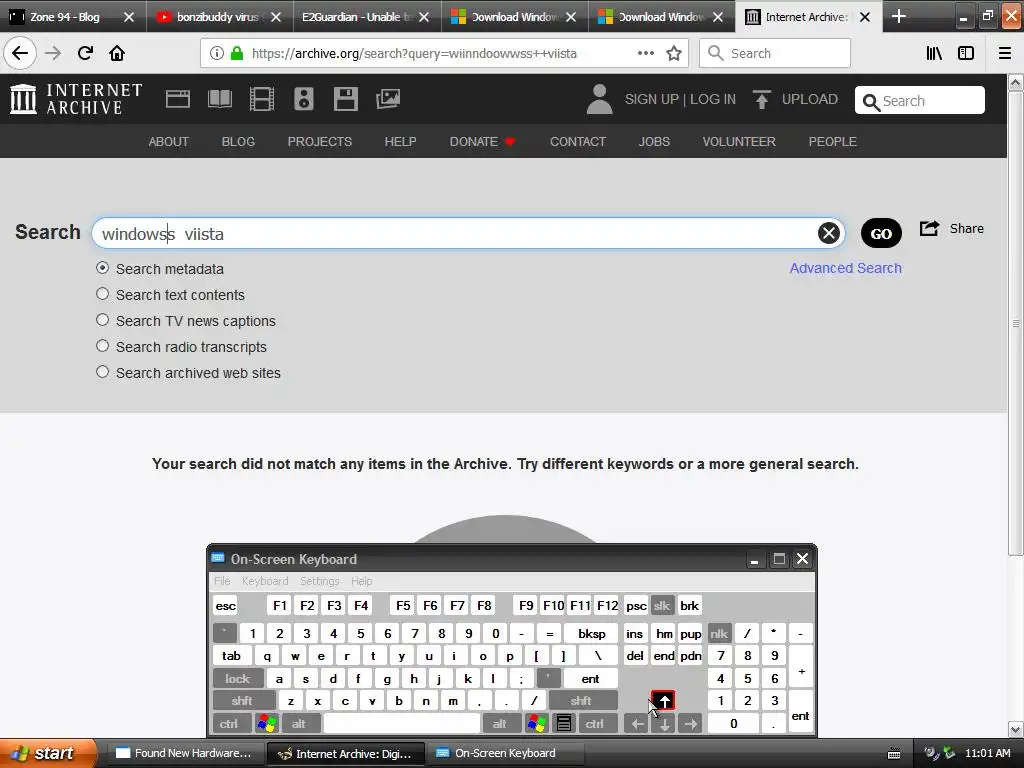Click the application menu key on On-Screen Keyboard
This screenshot has width=1024, height=768.
[x=564, y=724]
